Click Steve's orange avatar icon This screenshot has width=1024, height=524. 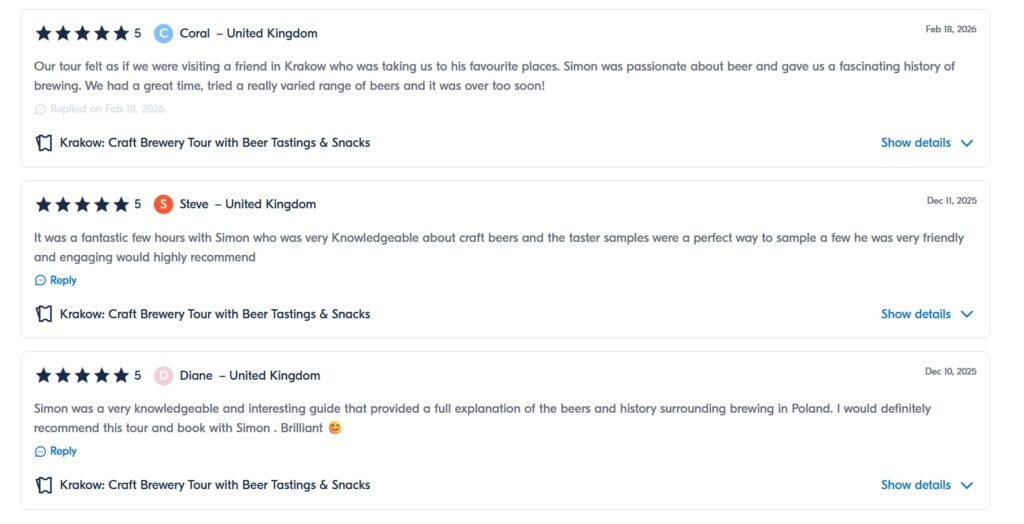(x=163, y=204)
